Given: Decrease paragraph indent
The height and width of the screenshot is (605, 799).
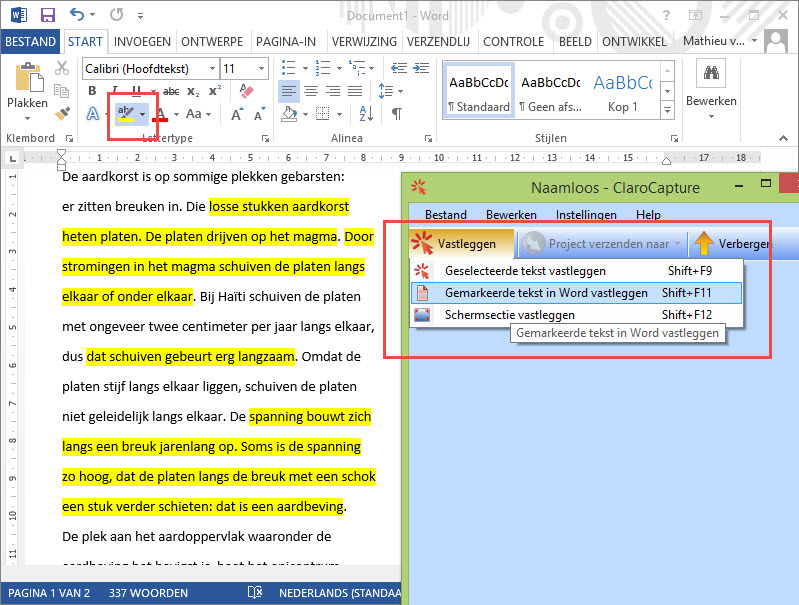Looking at the screenshot, I should tap(398, 68).
